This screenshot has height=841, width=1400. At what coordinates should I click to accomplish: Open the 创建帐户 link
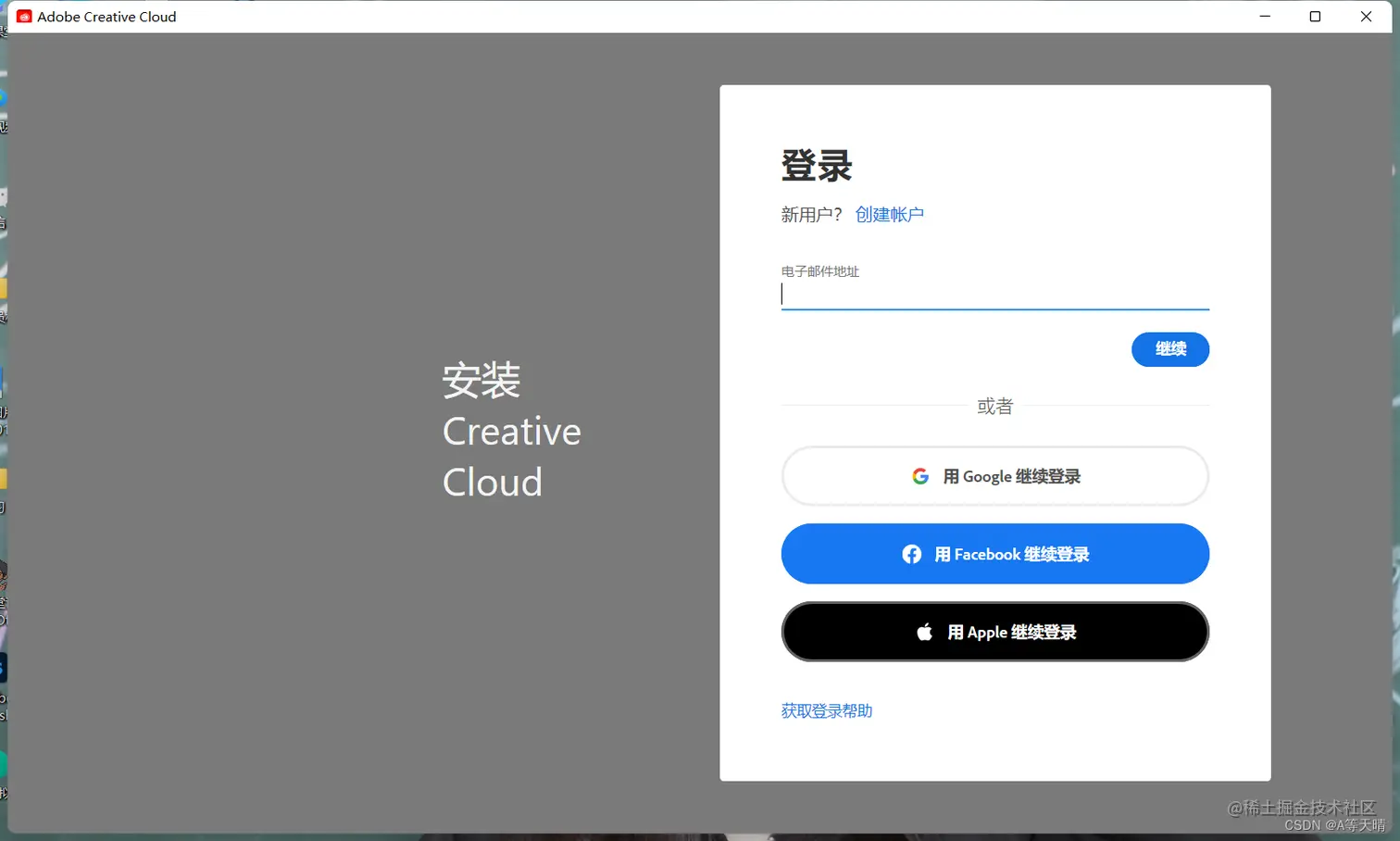pyautogui.click(x=889, y=215)
